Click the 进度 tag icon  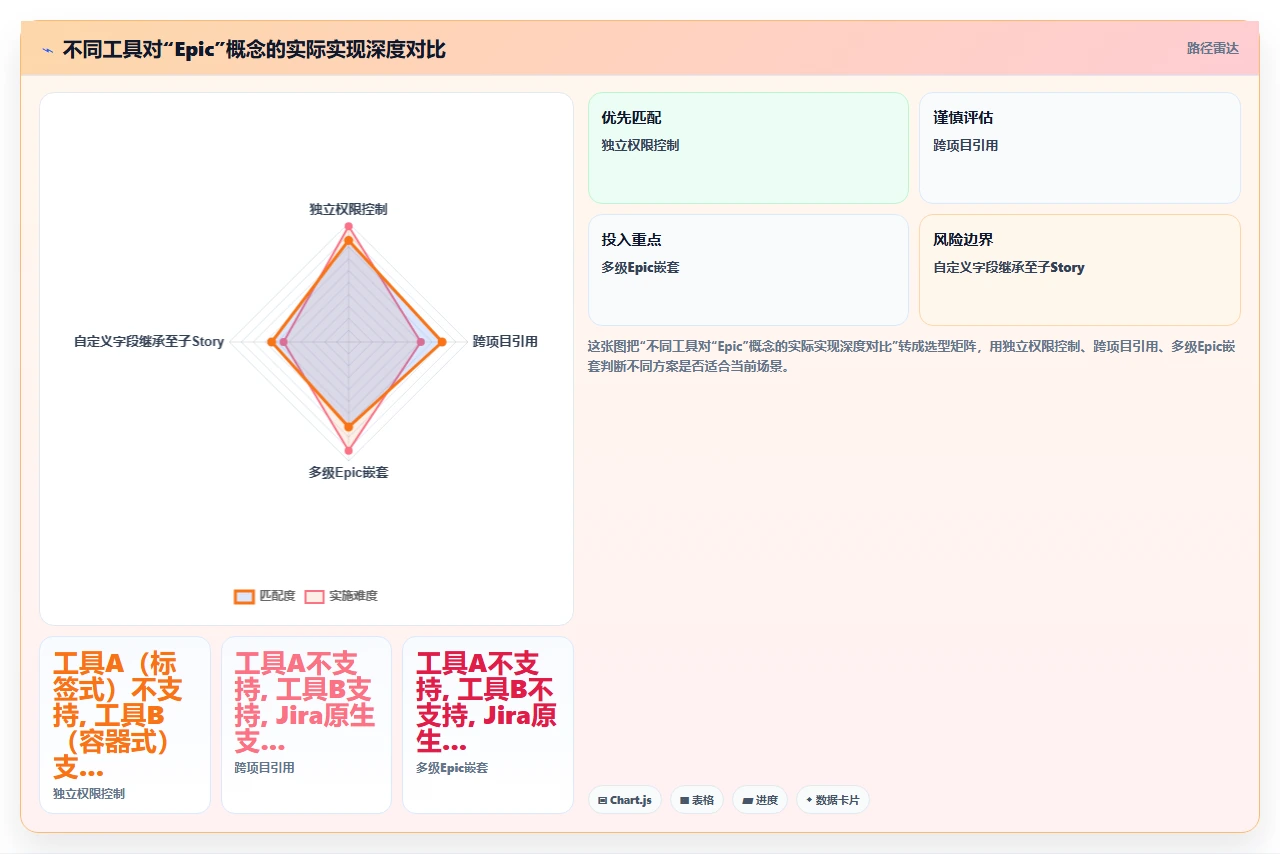(x=747, y=800)
